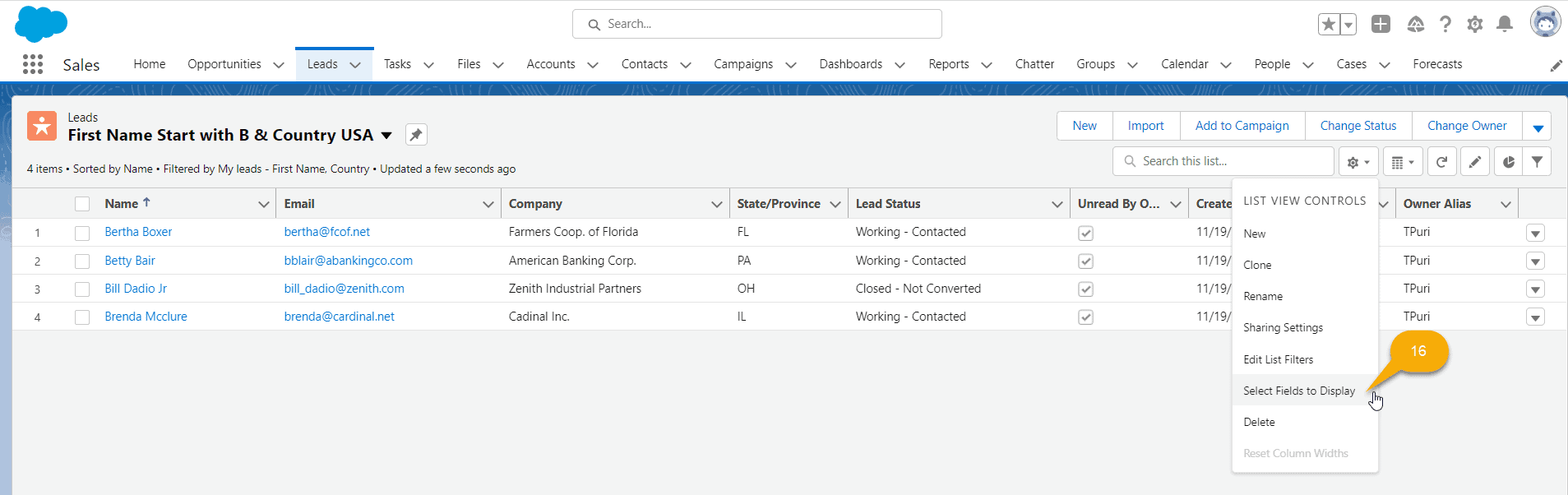
Task: Click the pencil to edit navigation bar
Action: pyautogui.click(x=1556, y=65)
